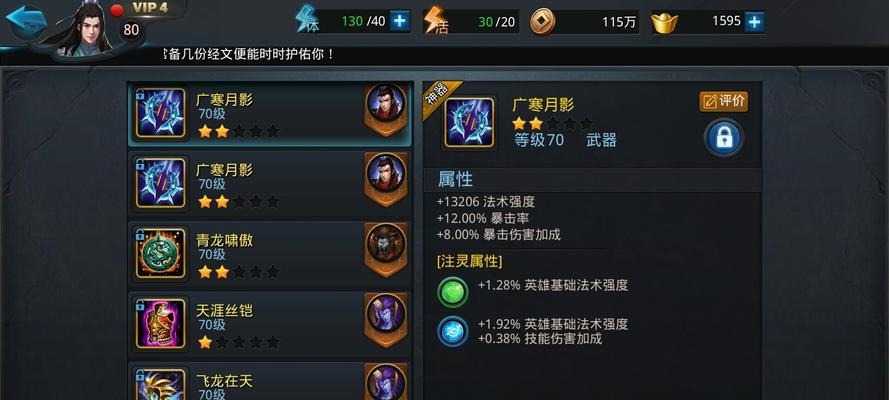Tap the blue back arrow
The image size is (889, 400).
pos(26,21)
